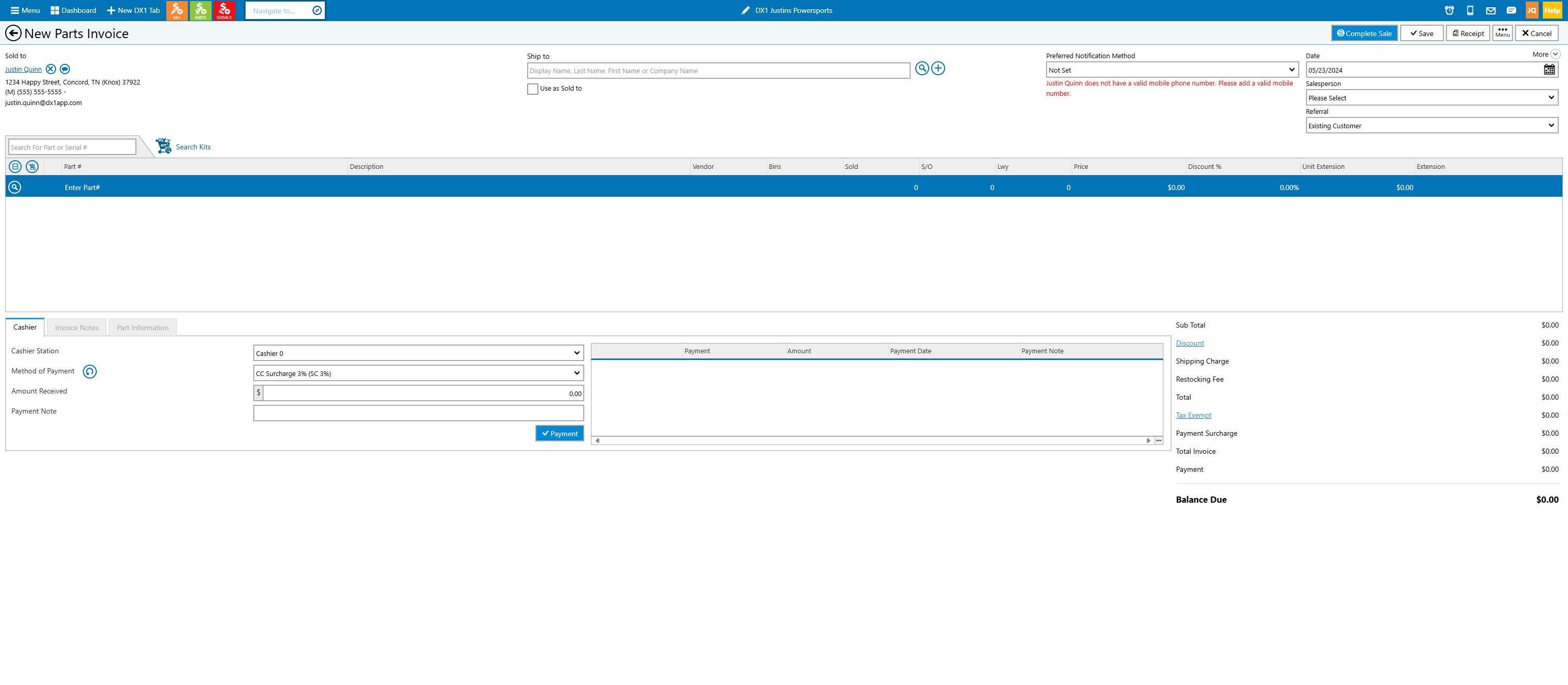1568x685 pixels.
Task: Switch to the Part Information tab
Action: point(143,328)
